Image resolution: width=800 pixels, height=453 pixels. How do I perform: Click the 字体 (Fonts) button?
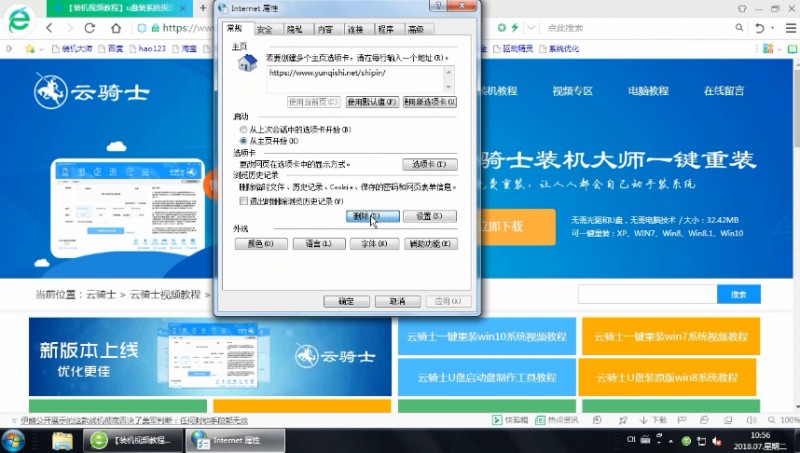374,244
